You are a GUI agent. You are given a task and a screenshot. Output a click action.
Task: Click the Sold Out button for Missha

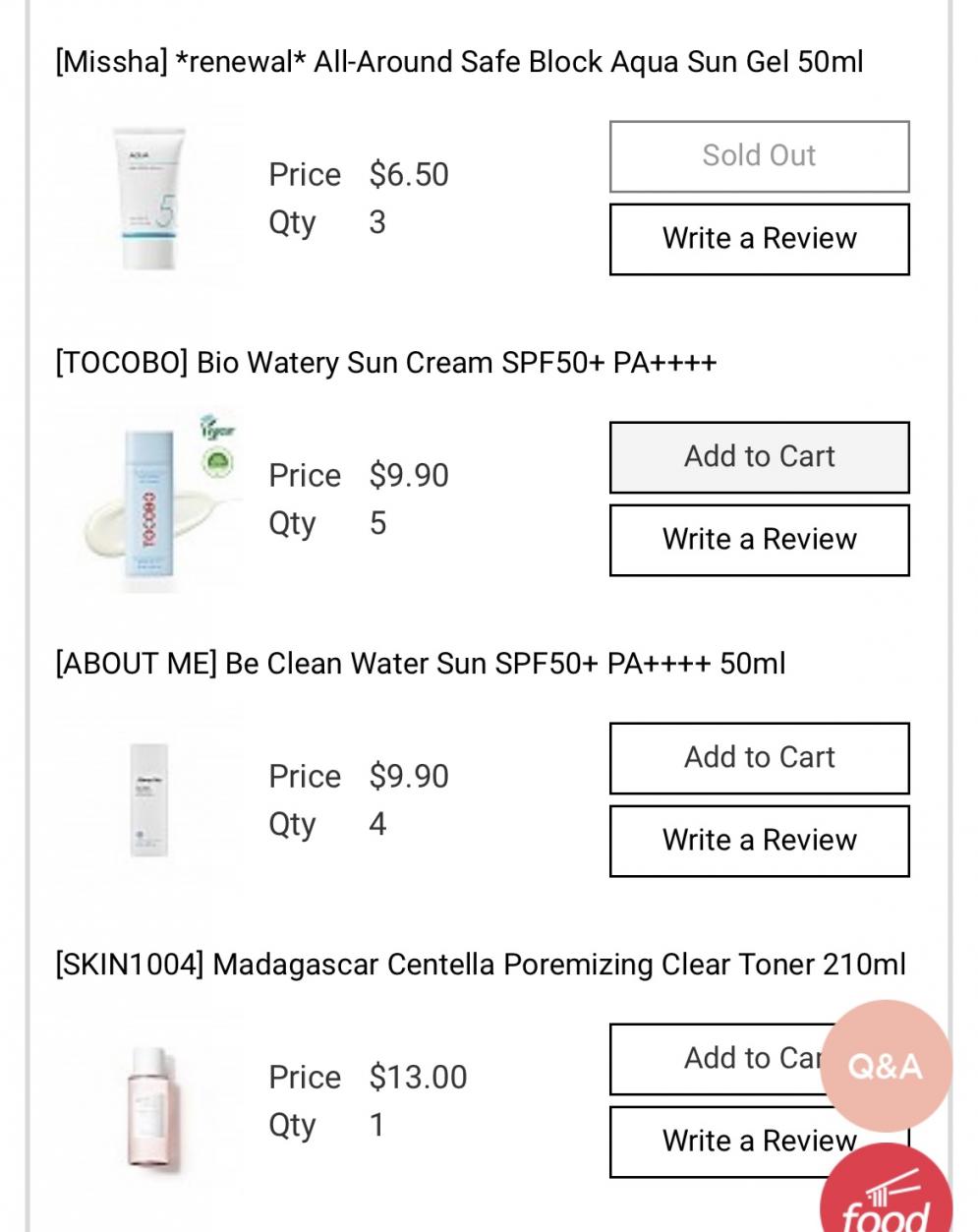pyautogui.click(x=759, y=156)
